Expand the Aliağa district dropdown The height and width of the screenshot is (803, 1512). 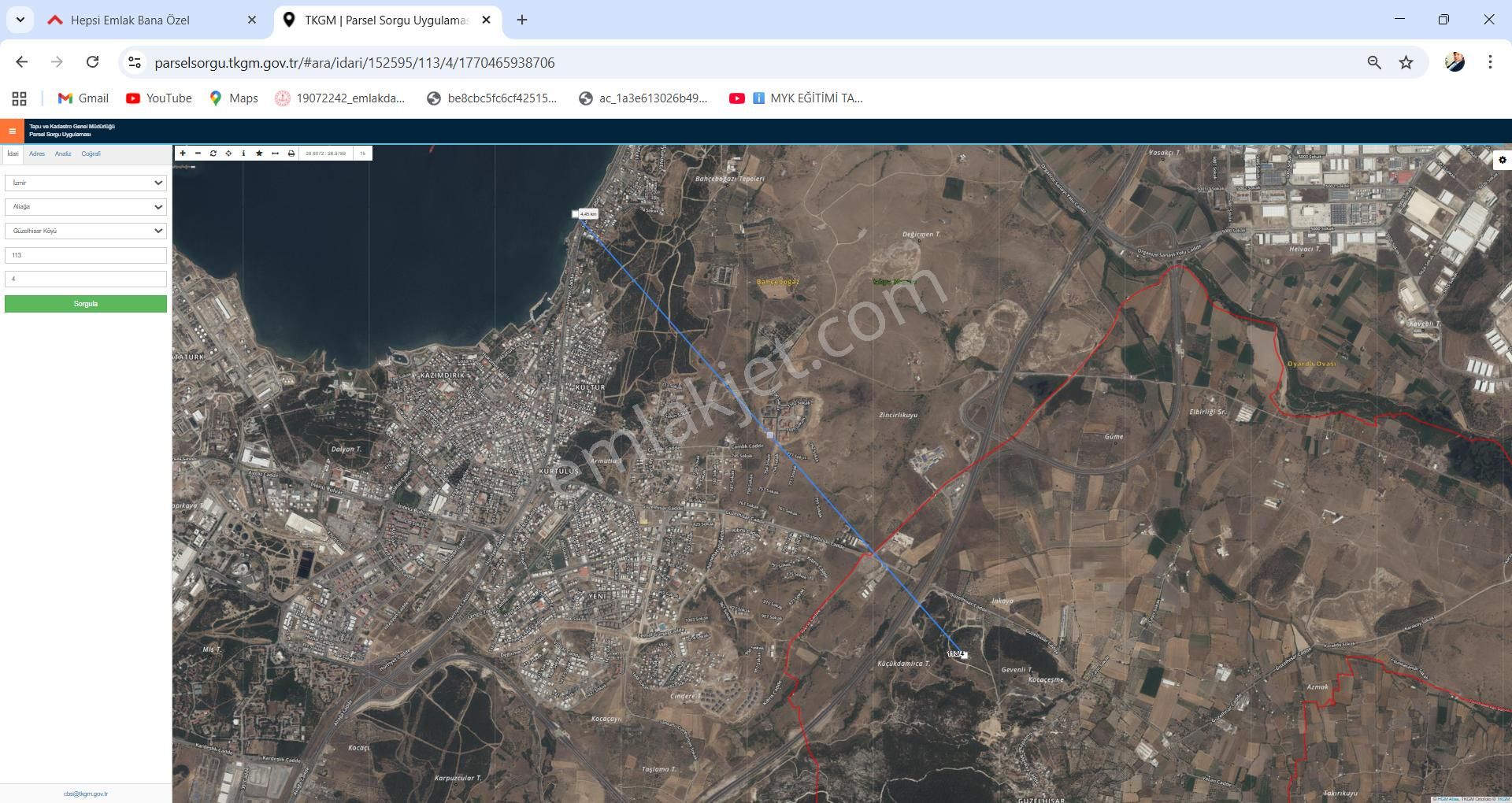click(x=85, y=207)
